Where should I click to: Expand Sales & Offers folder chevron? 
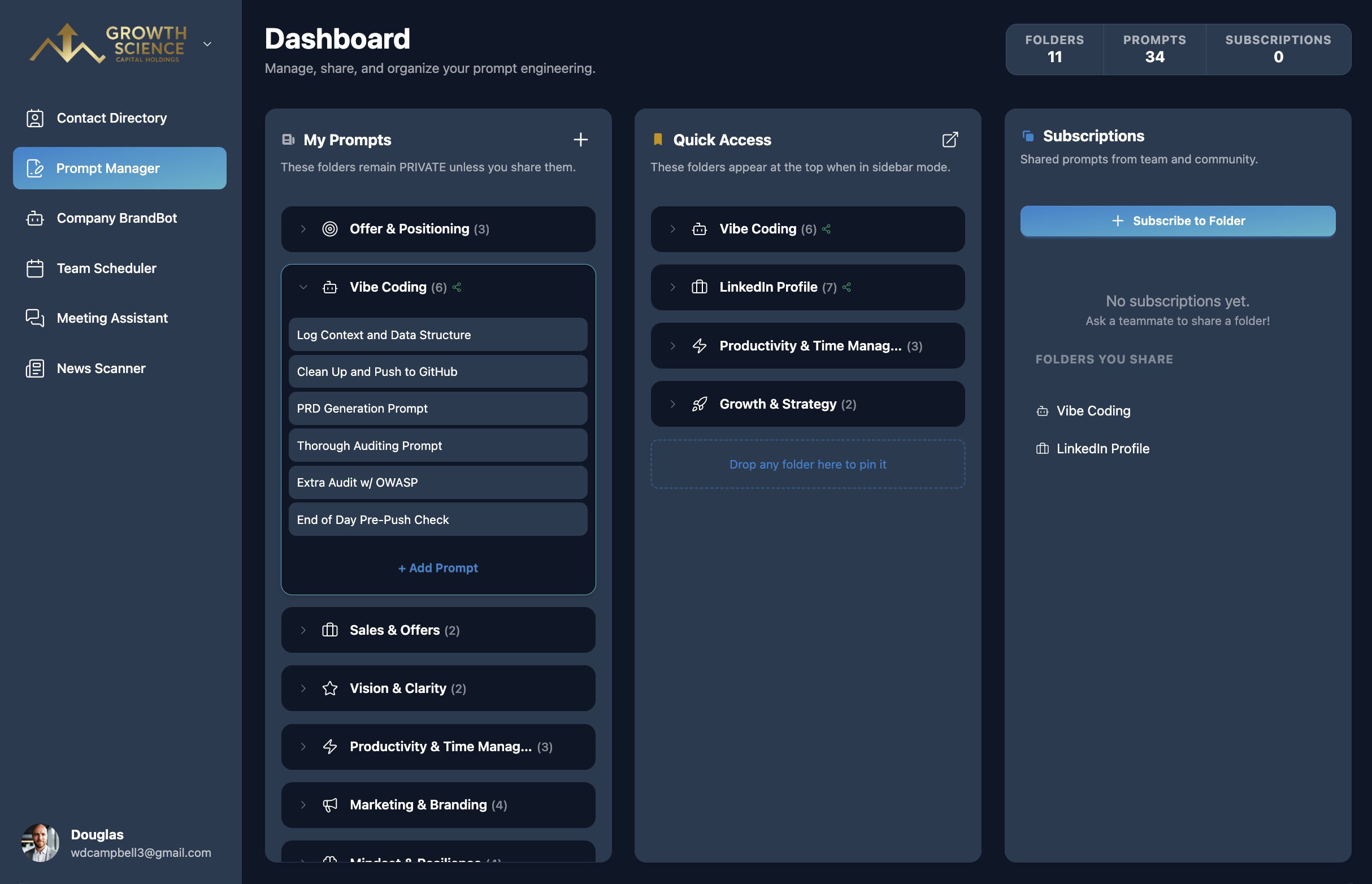coord(303,630)
